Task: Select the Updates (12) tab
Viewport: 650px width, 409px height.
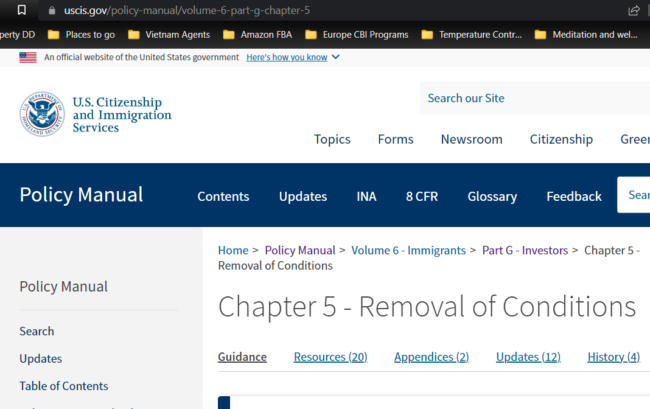Action: (x=528, y=357)
